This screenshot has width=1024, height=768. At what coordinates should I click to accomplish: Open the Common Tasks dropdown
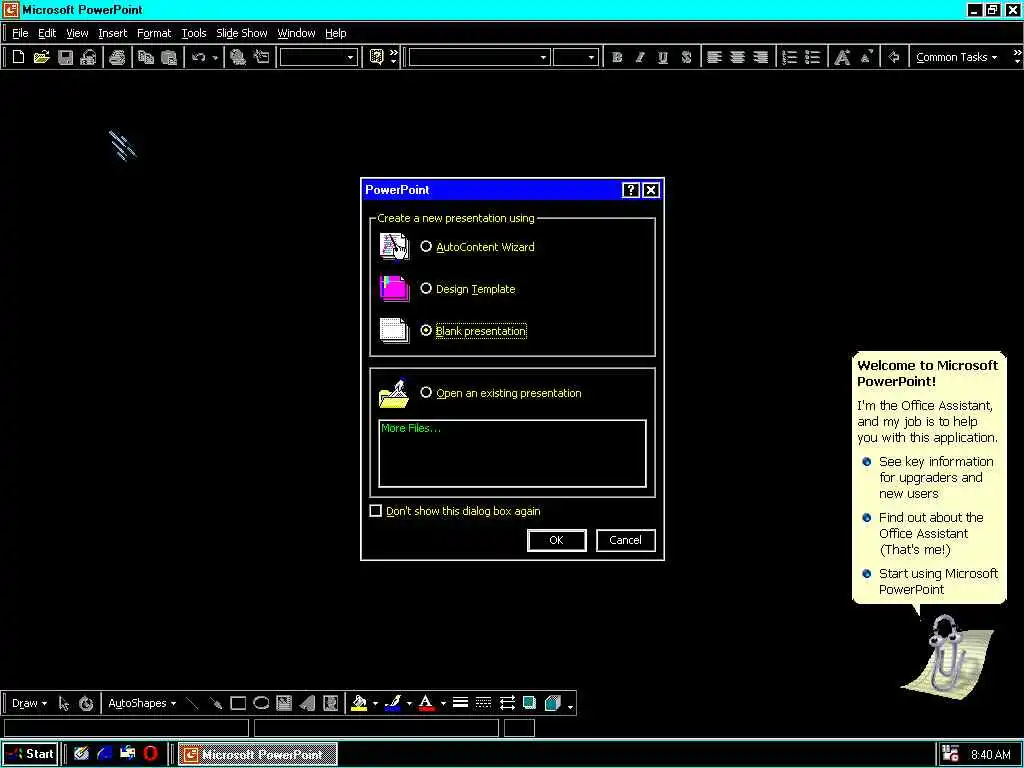(956, 57)
